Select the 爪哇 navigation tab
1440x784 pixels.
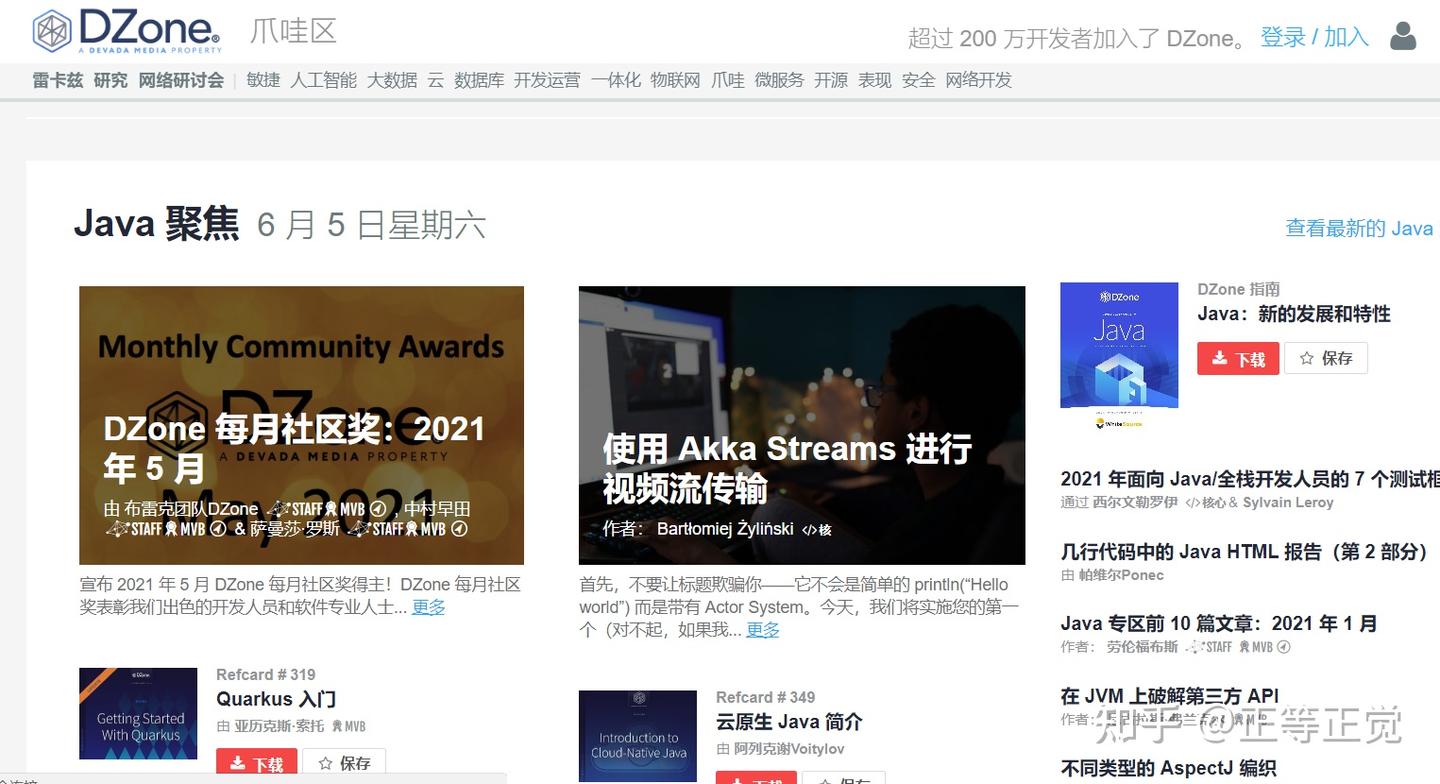[727, 80]
